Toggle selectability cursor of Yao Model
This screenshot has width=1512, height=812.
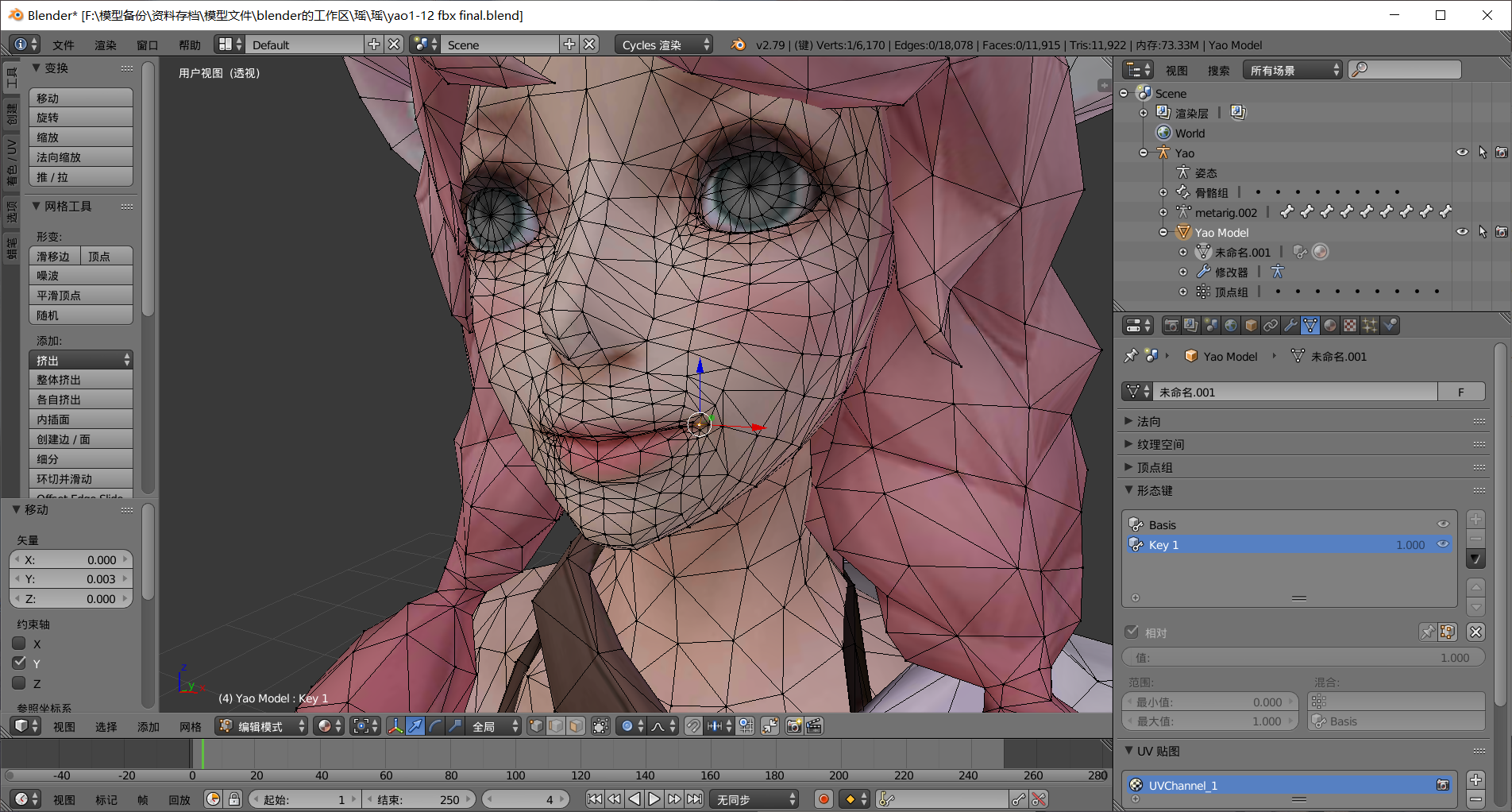pos(1482,232)
